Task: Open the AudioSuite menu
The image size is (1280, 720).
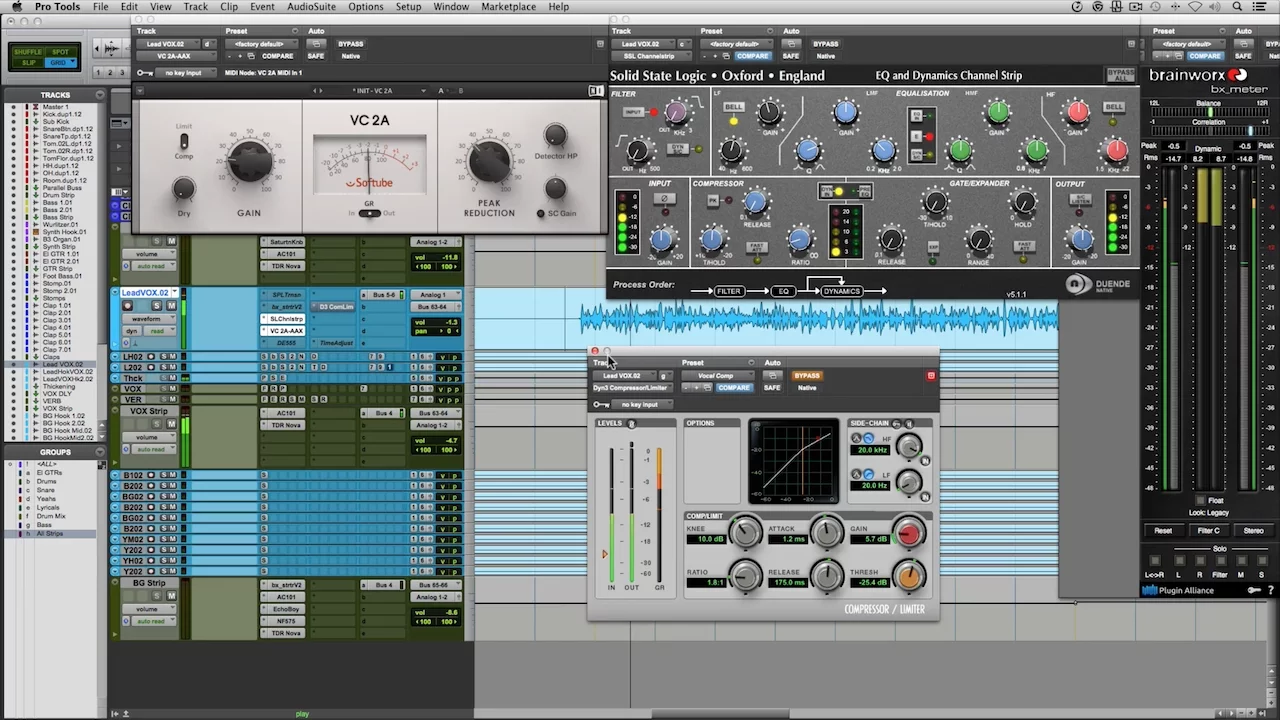Action: (x=311, y=7)
